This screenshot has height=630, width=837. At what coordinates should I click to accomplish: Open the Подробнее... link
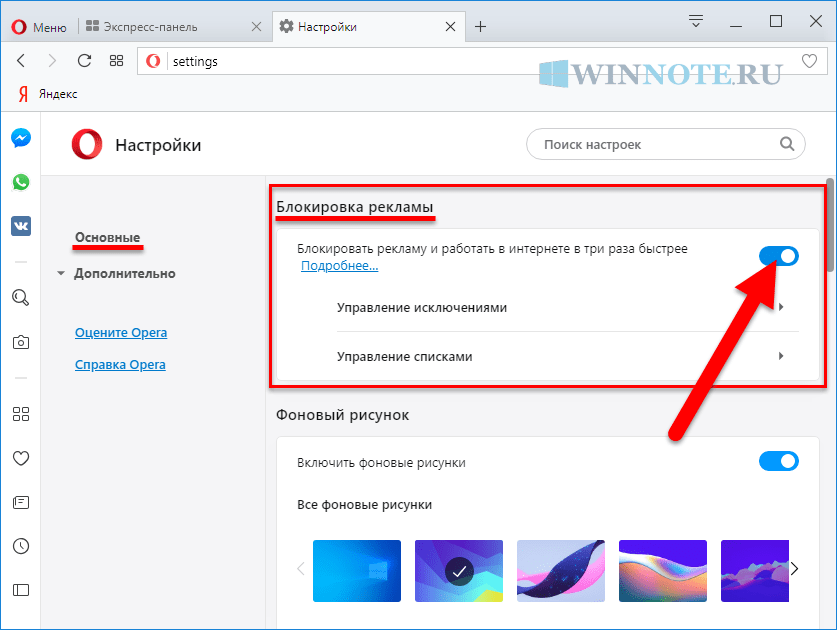[x=339, y=266]
